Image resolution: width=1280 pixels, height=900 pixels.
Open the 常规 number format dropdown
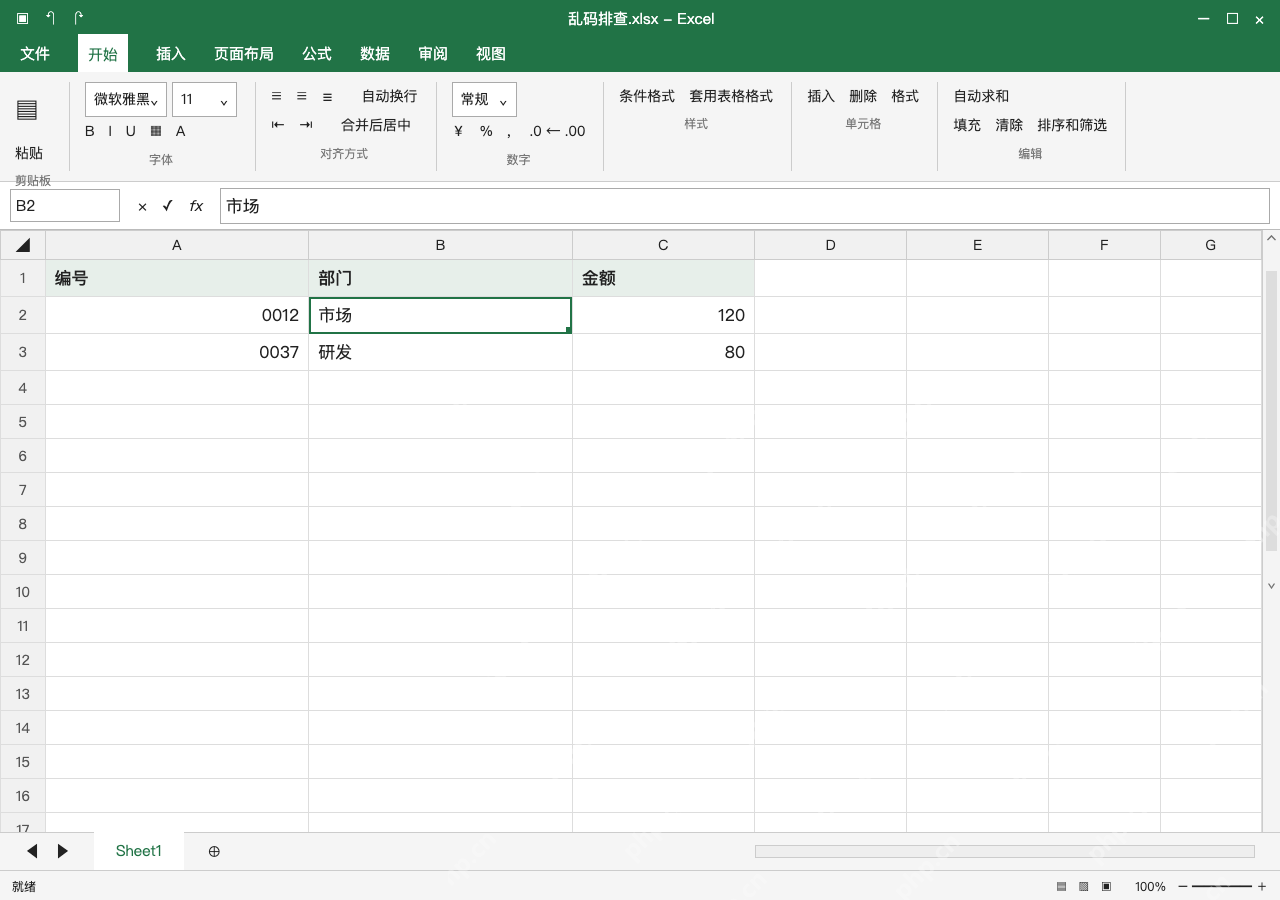click(x=484, y=99)
